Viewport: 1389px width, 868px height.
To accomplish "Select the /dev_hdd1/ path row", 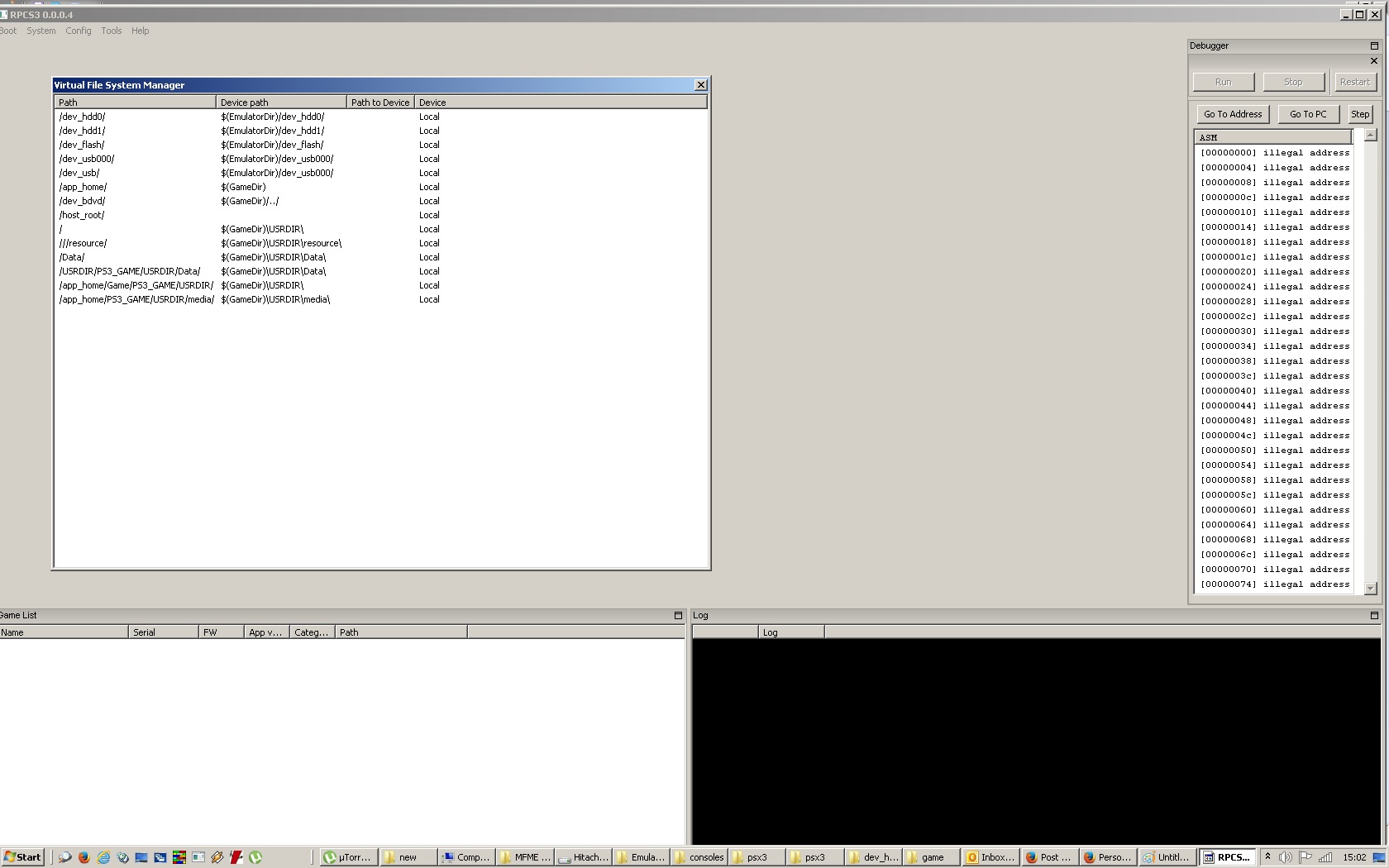I will (x=380, y=131).
